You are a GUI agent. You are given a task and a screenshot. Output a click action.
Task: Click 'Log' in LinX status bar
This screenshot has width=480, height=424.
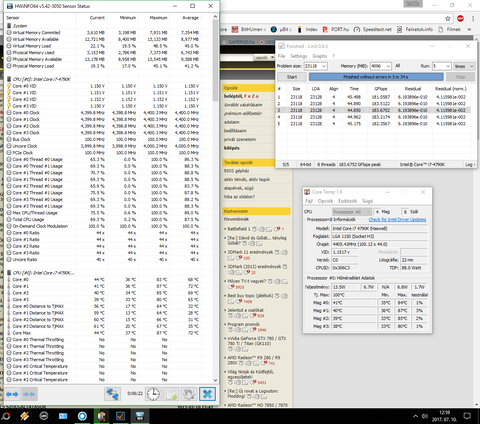click(x=469, y=164)
